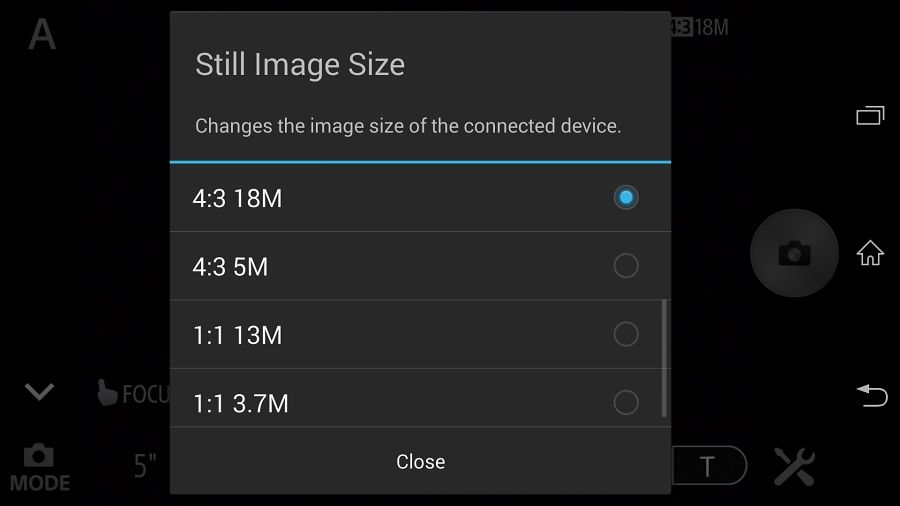Tap the Android back arrow icon
Viewport: 900px width, 506px height.
(x=872, y=395)
